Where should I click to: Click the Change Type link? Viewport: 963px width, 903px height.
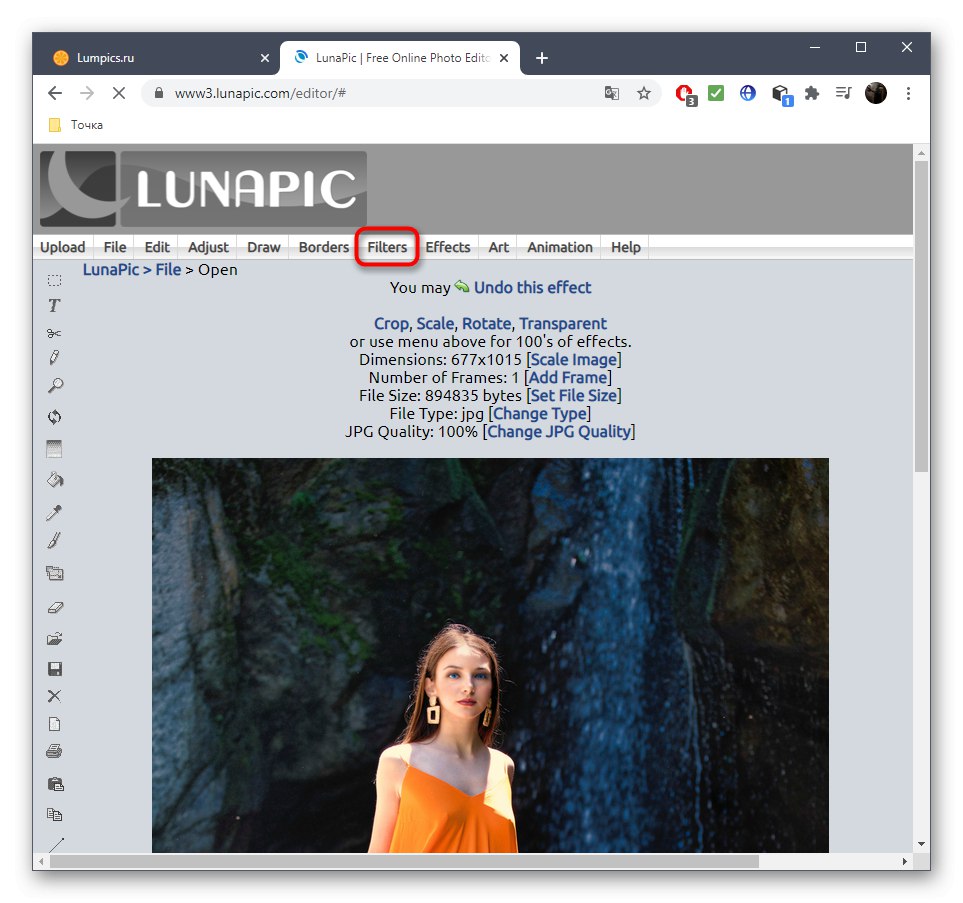click(x=539, y=413)
